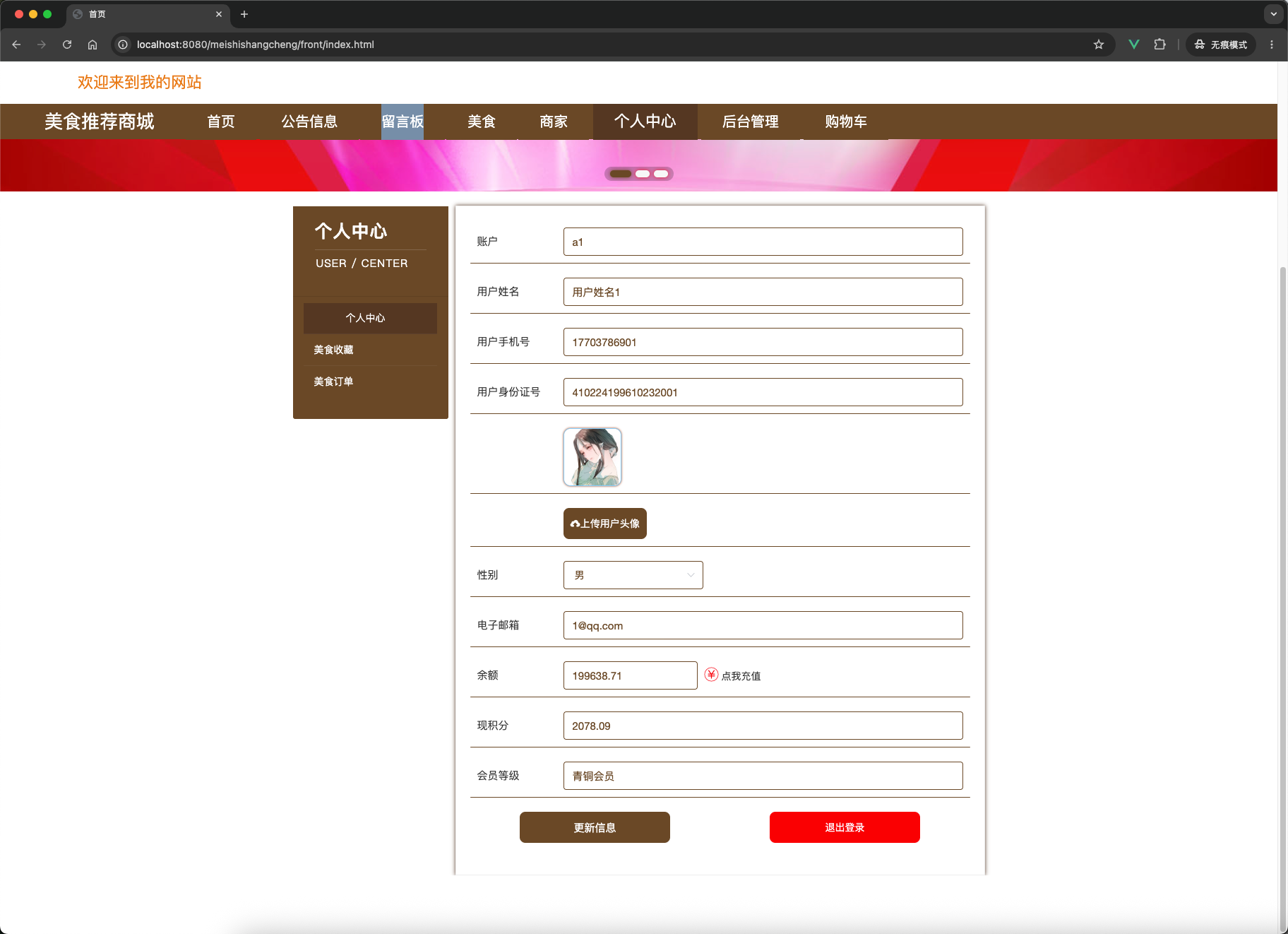Screen dimensions: 1288x934
Task: Go to 首页 in the navigation bar
Action: tap(221, 122)
